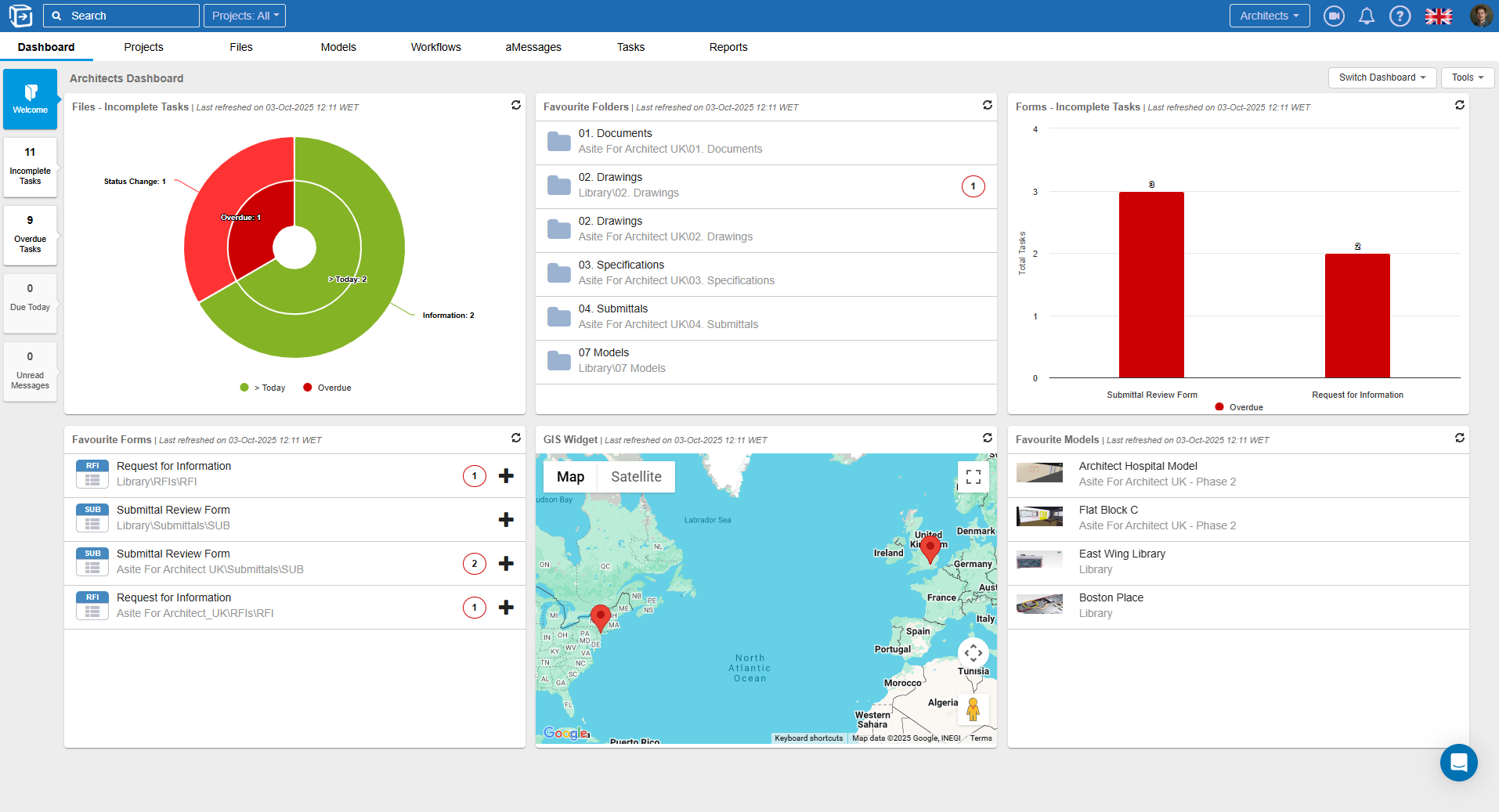The image size is (1499, 812).
Task: Open the Switch Dashboard dropdown
Action: coord(1382,78)
